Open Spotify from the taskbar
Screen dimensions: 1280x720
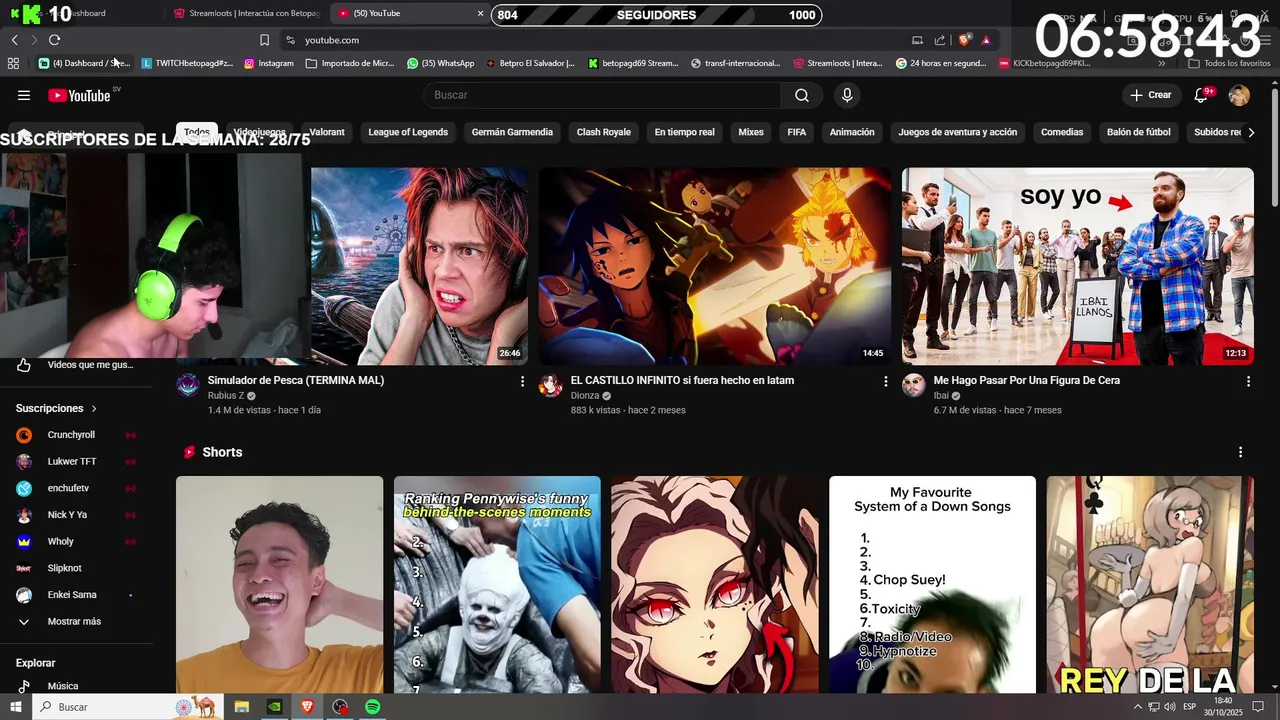[372, 707]
